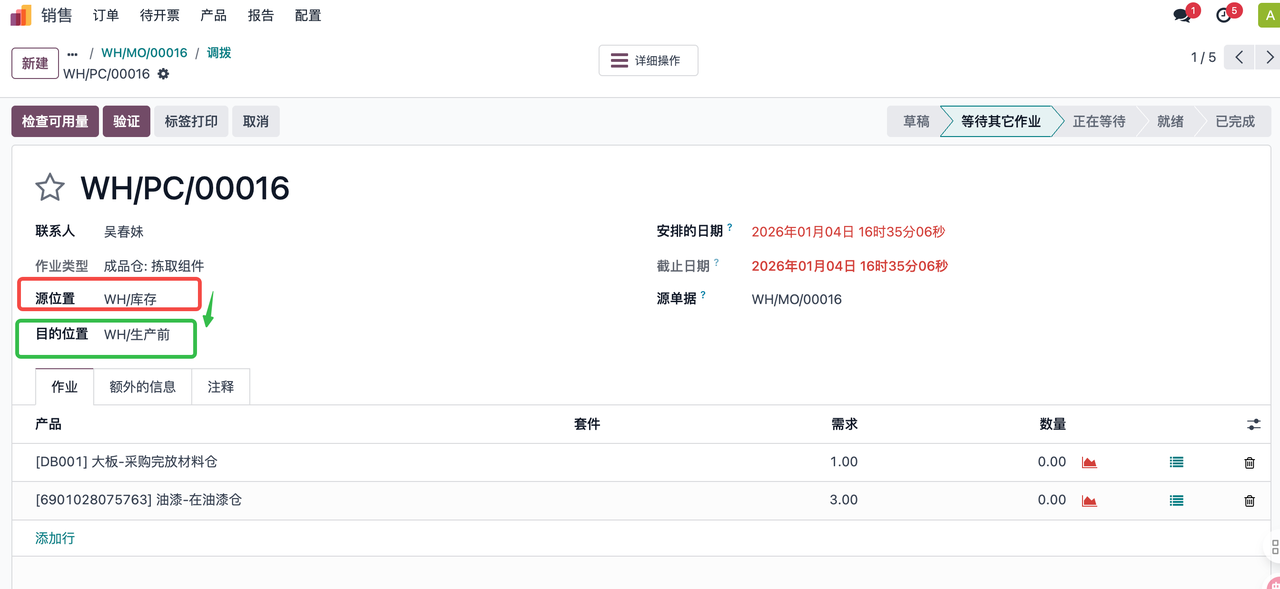Click the 联系人 field 吴春妹
1280x589 pixels.
pos(124,231)
